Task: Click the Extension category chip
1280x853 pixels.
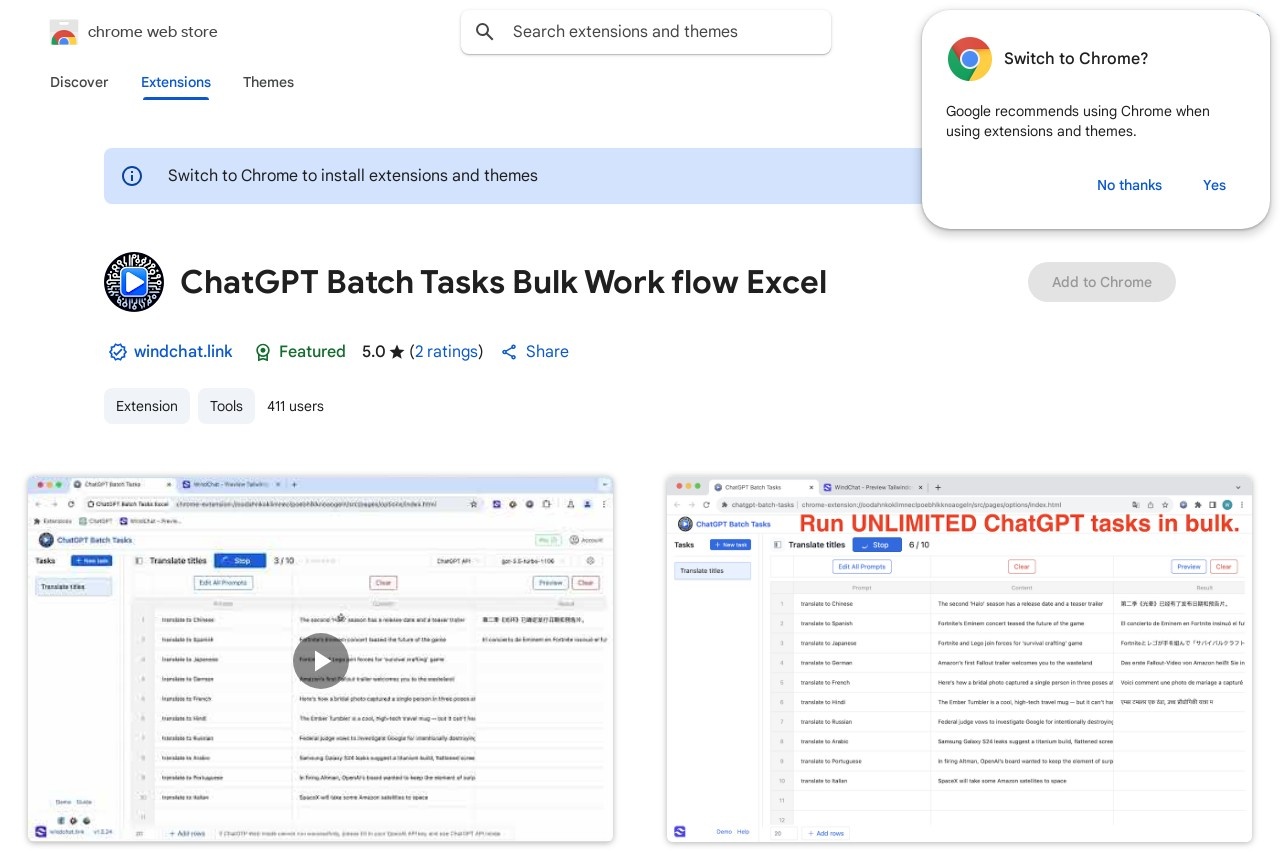Action: pos(147,406)
